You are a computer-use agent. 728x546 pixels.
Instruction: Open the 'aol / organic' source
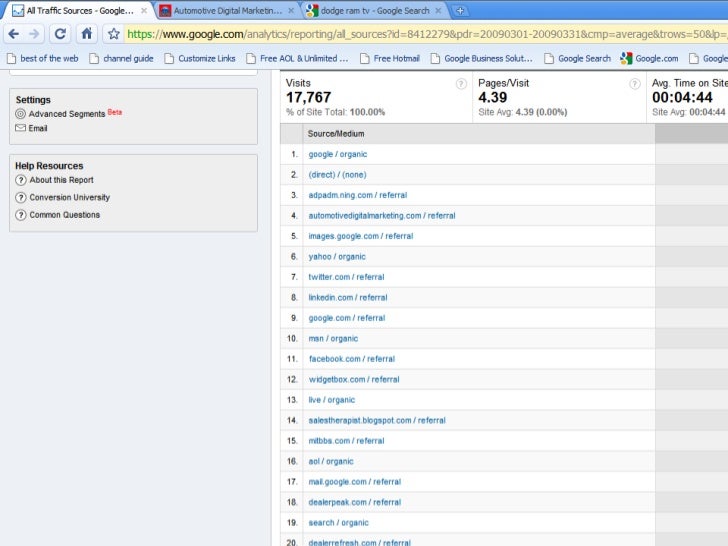tap(331, 461)
